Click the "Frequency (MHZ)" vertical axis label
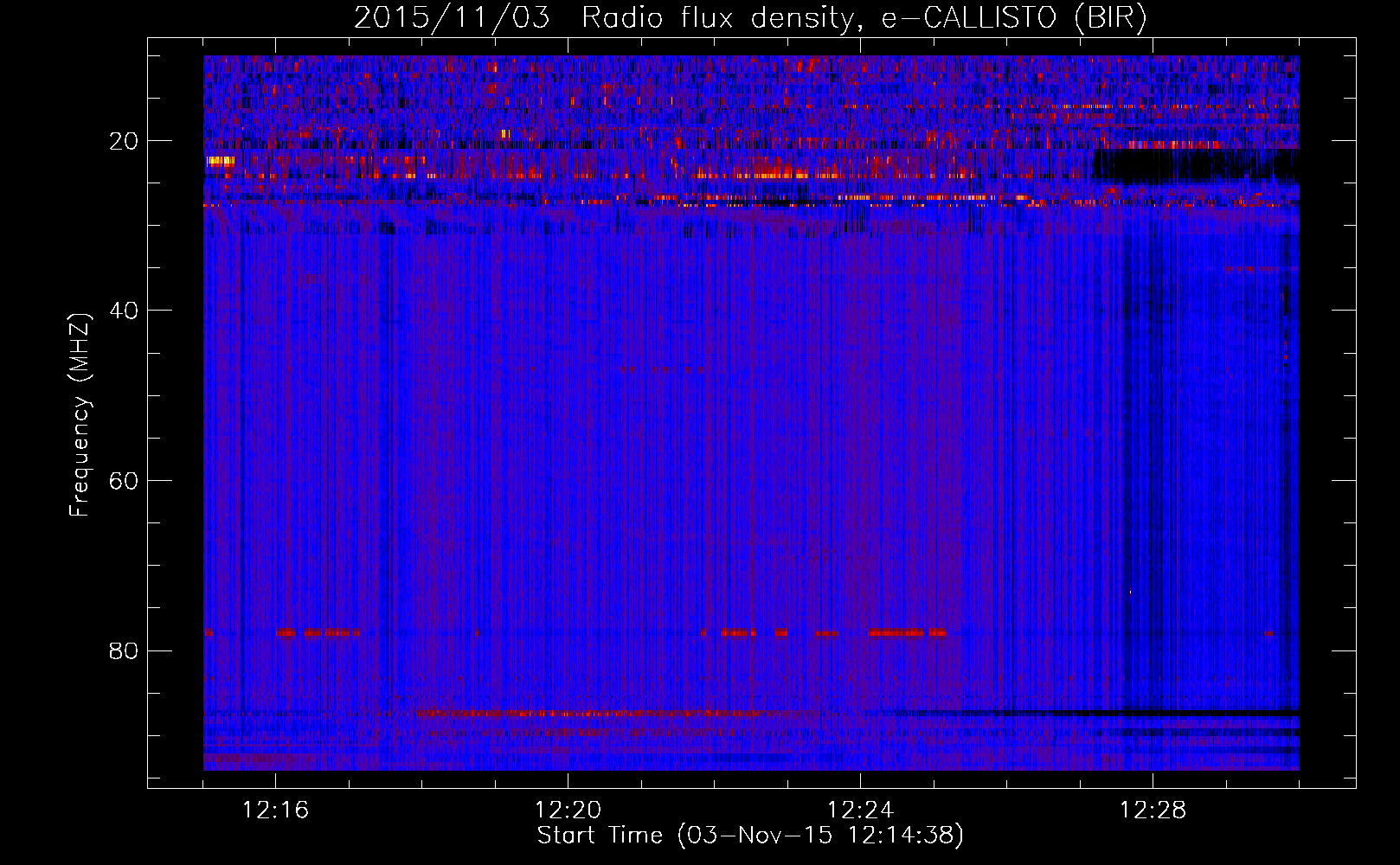Viewport: 1400px width, 865px height. coord(80,415)
